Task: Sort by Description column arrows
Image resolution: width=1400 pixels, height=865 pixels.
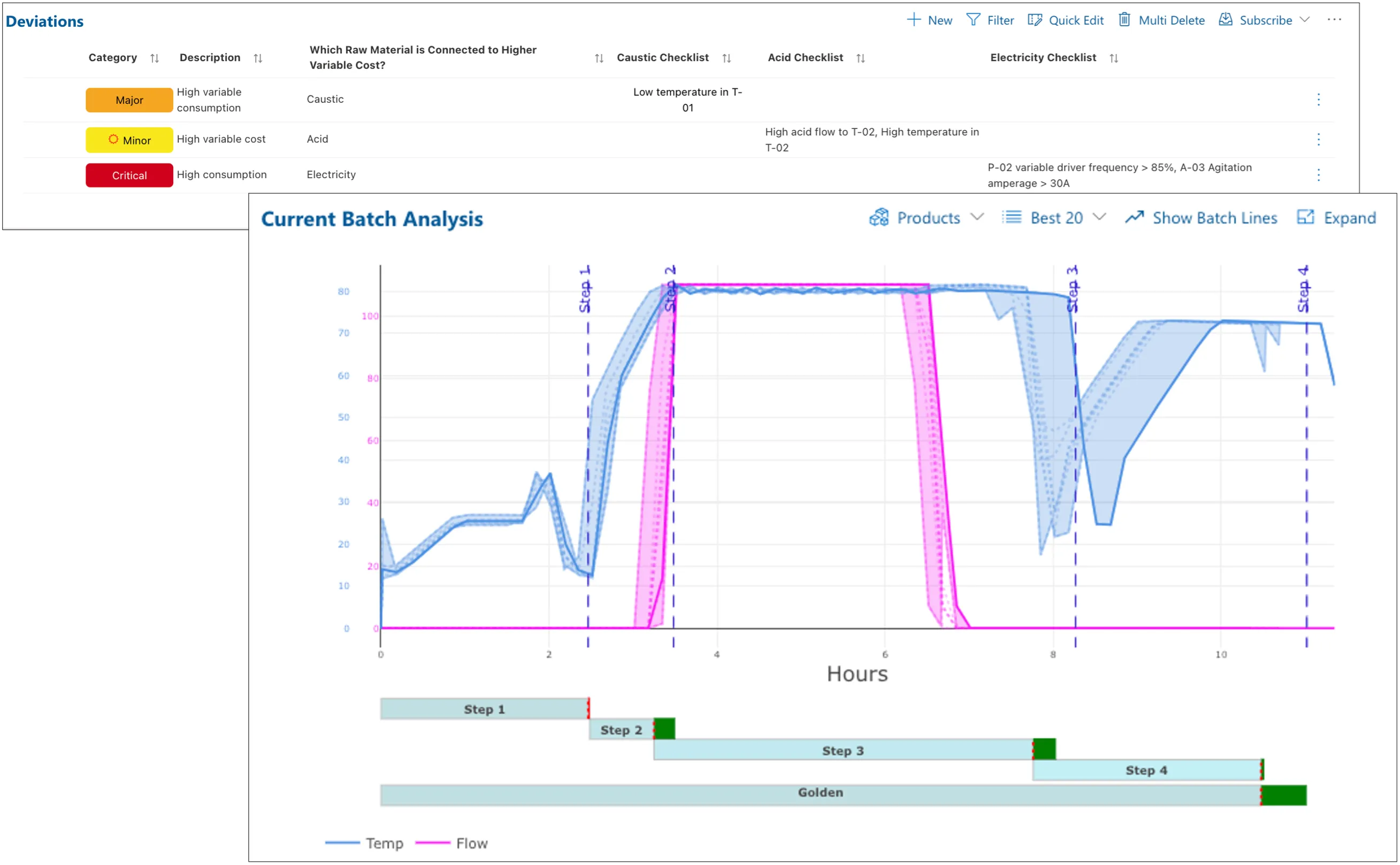Action: coord(258,58)
